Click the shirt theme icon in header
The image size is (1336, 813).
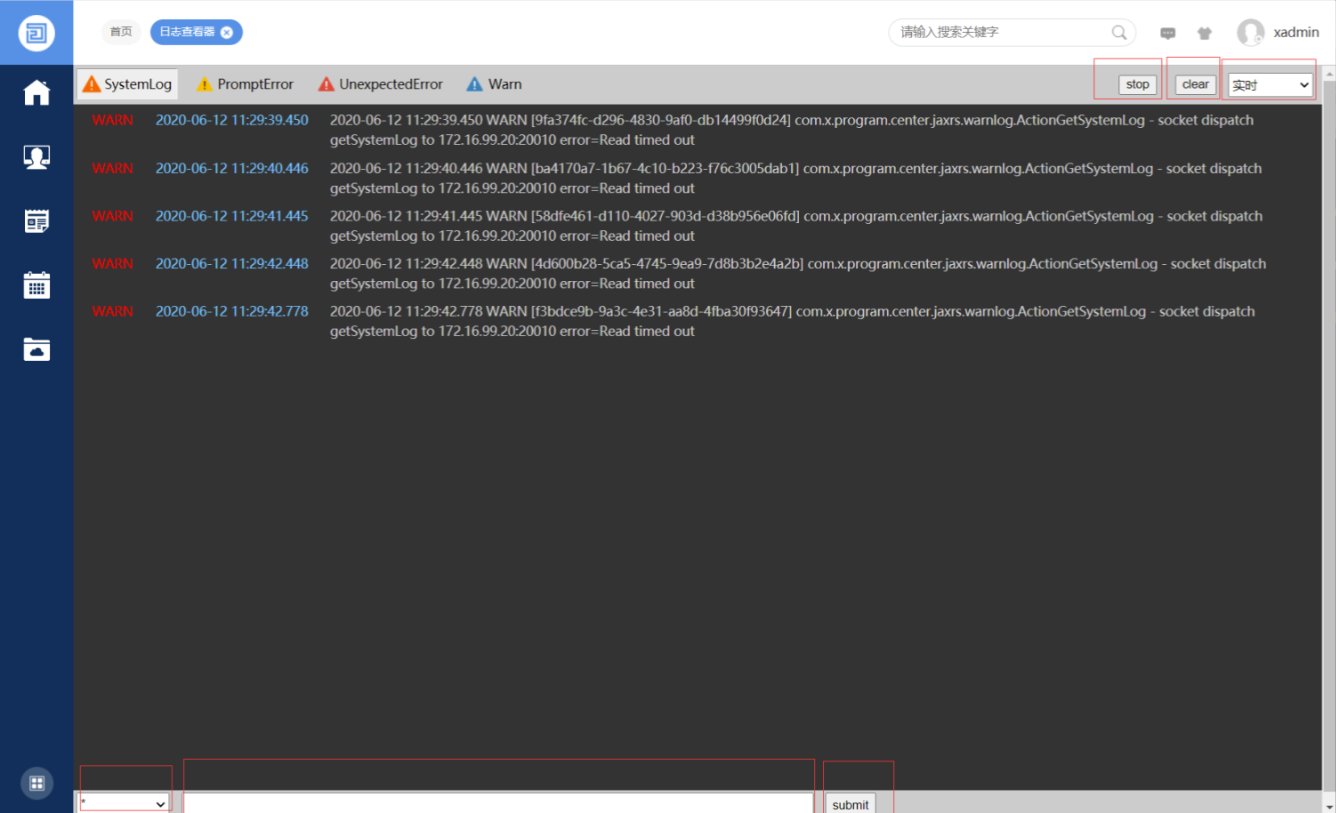1204,33
